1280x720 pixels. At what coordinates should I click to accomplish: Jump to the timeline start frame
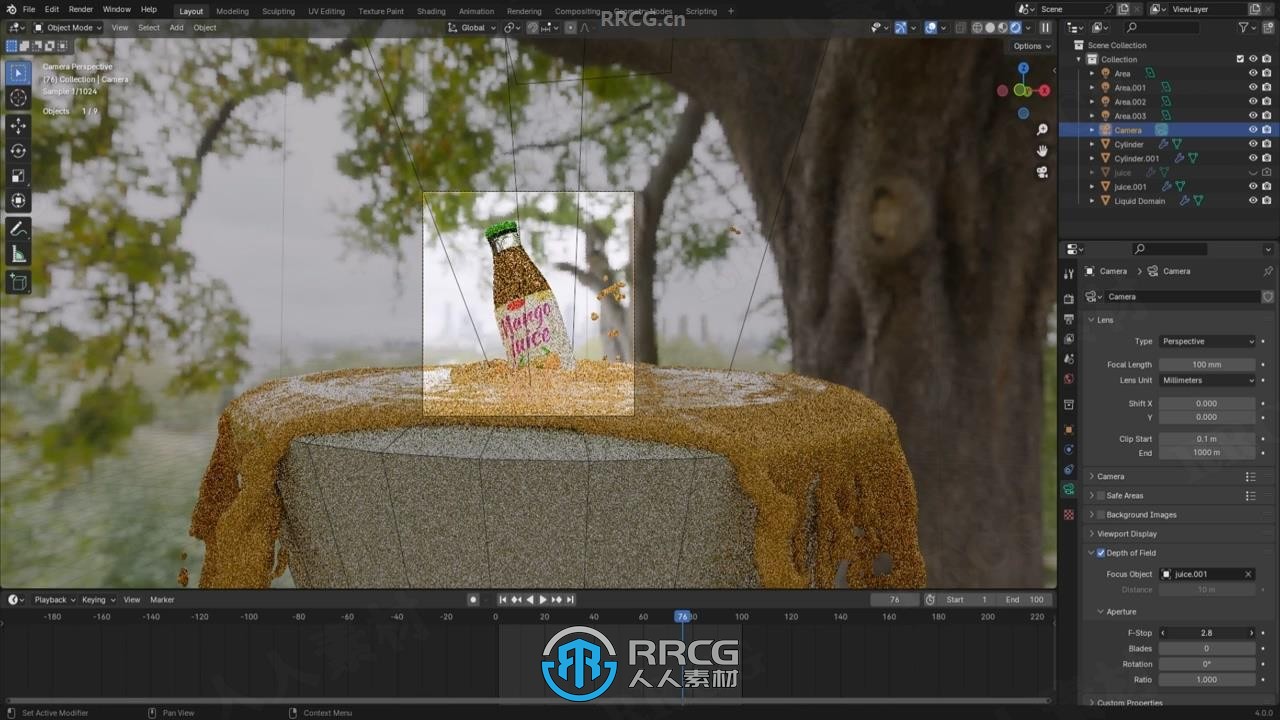click(503, 599)
